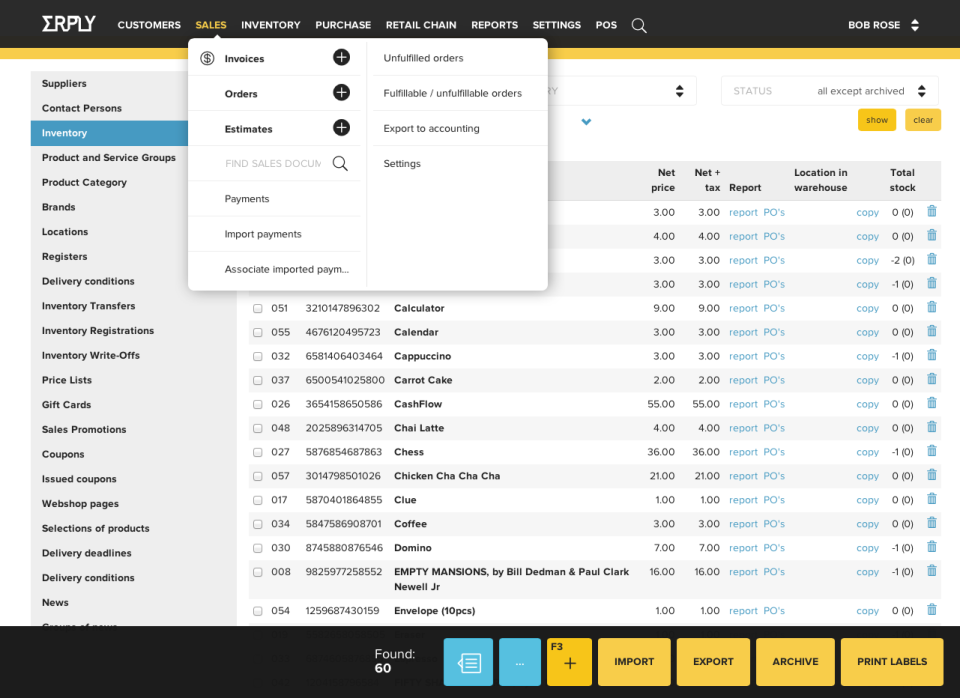Click the Export button in footer
960x698 pixels.
[x=713, y=661]
